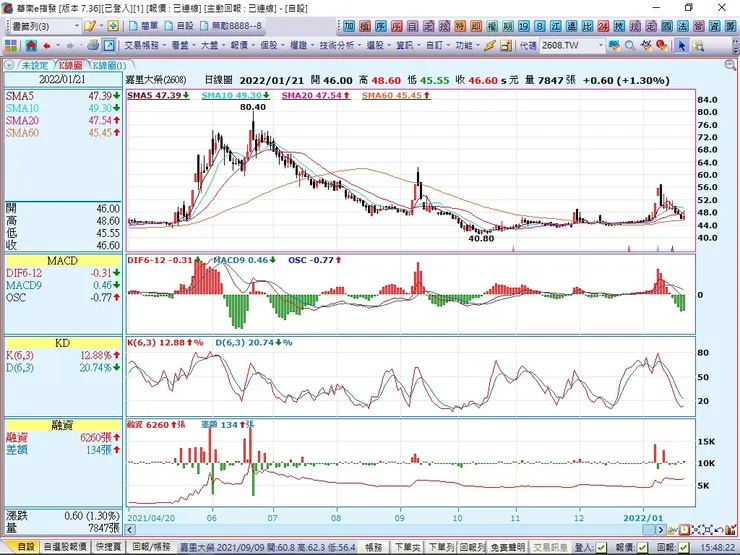This screenshot has height=555, width=740.
Task: Open the 權證 menu
Action: point(302,46)
